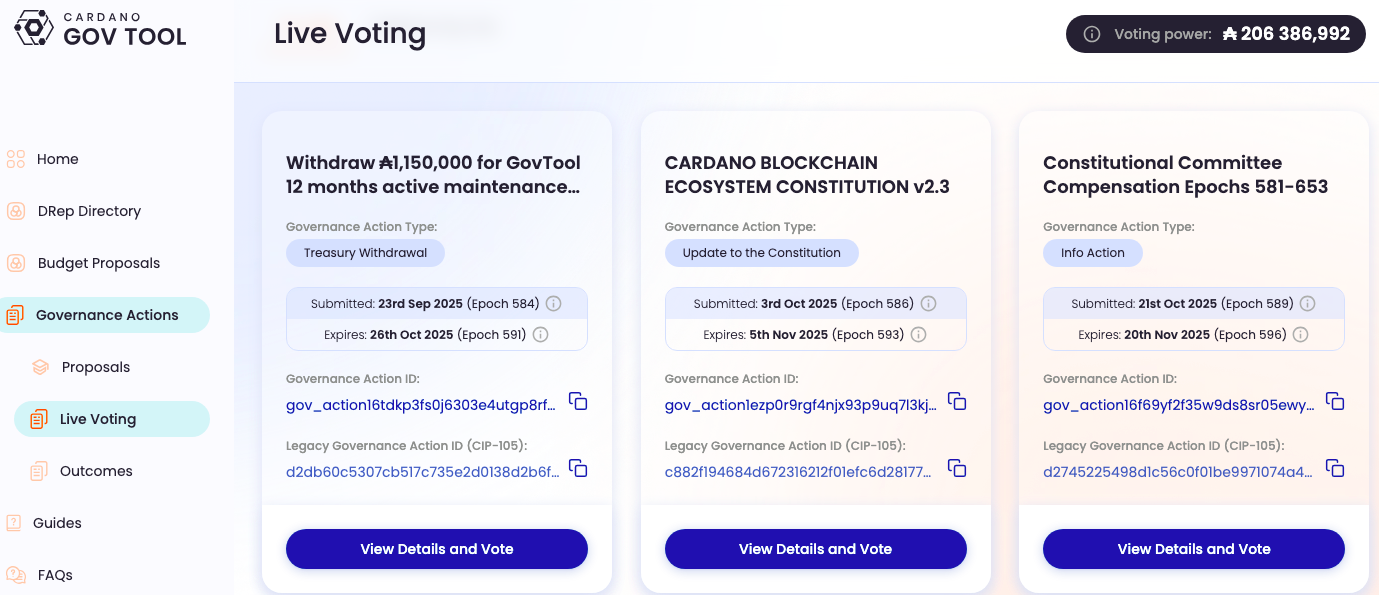
Task: Show info for 20th Nov 2025 expiry
Action: (1300, 335)
